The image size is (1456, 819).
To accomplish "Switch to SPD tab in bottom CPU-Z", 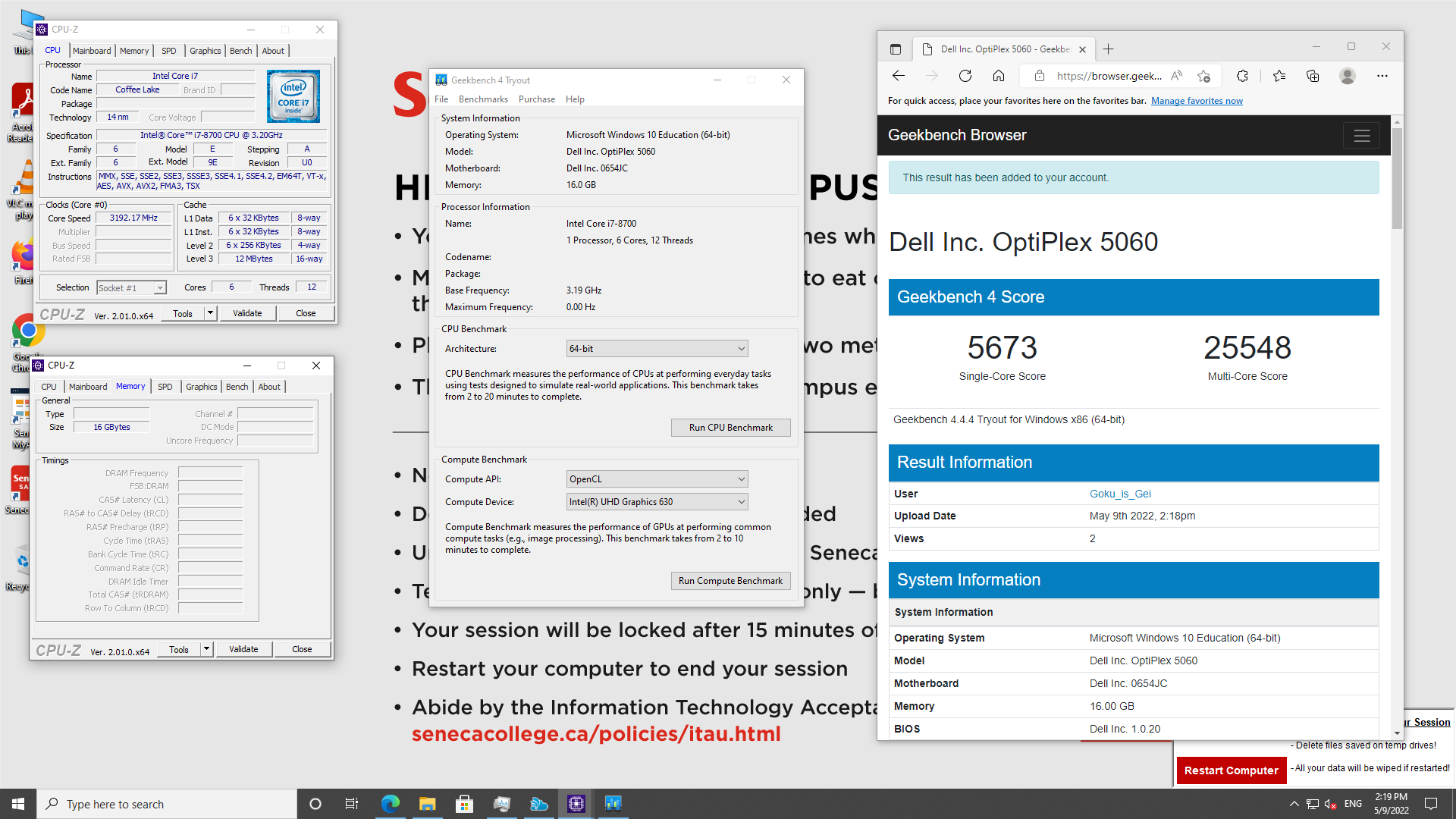I will click(x=165, y=387).
